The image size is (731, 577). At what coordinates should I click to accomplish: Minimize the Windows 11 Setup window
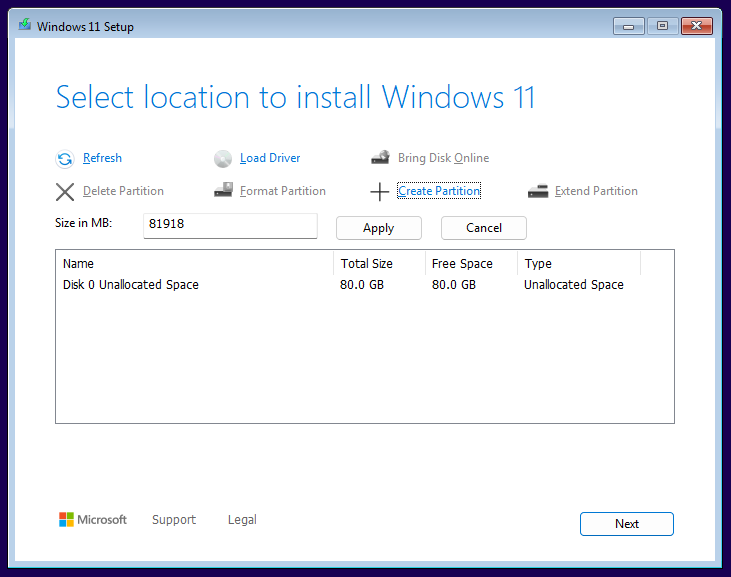tap(628, 26)
